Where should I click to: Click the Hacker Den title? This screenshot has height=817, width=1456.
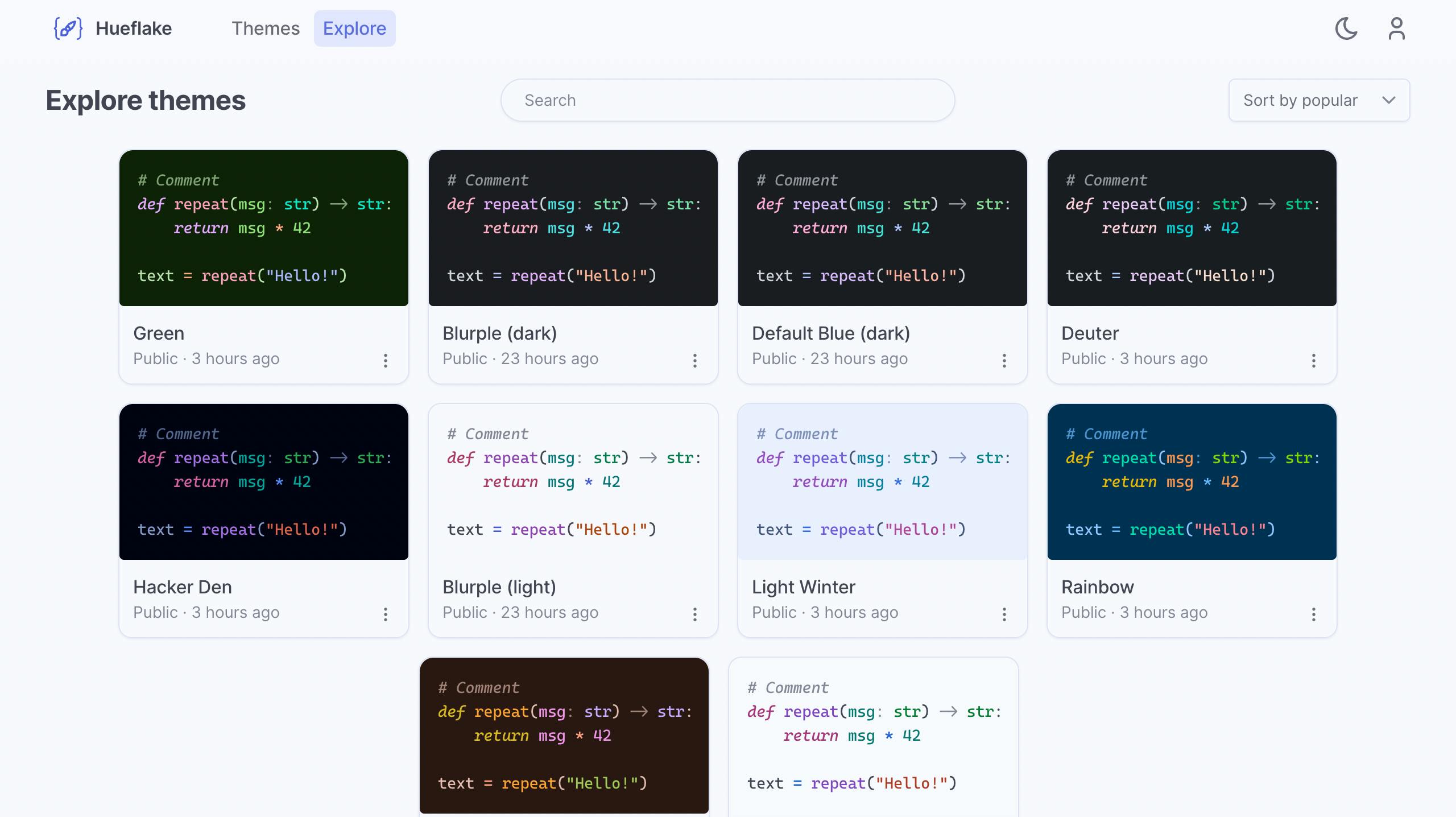[x=183, y=587]
